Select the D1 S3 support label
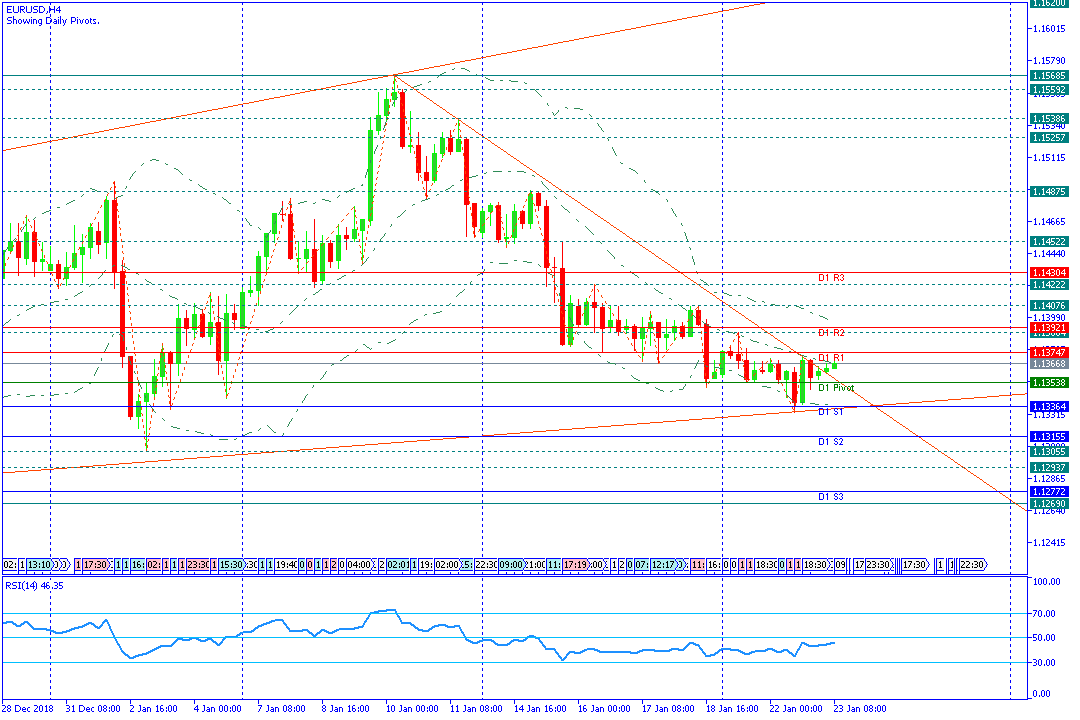 click(831, 496)
